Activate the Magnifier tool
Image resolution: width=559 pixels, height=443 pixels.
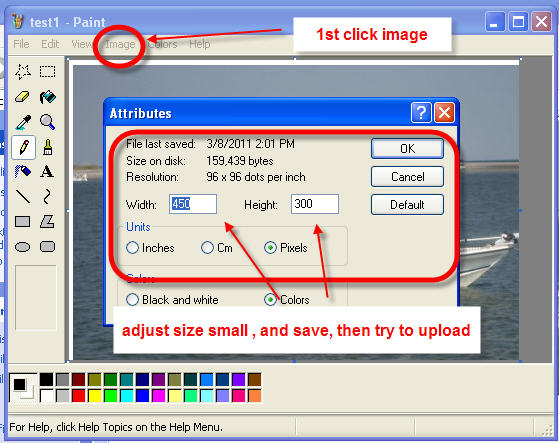(47, 122)
